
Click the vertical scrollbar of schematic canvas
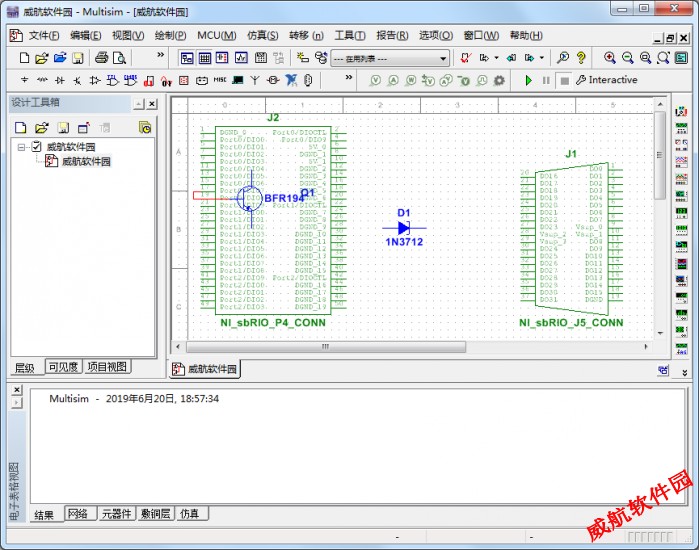[x=660, y=154]
